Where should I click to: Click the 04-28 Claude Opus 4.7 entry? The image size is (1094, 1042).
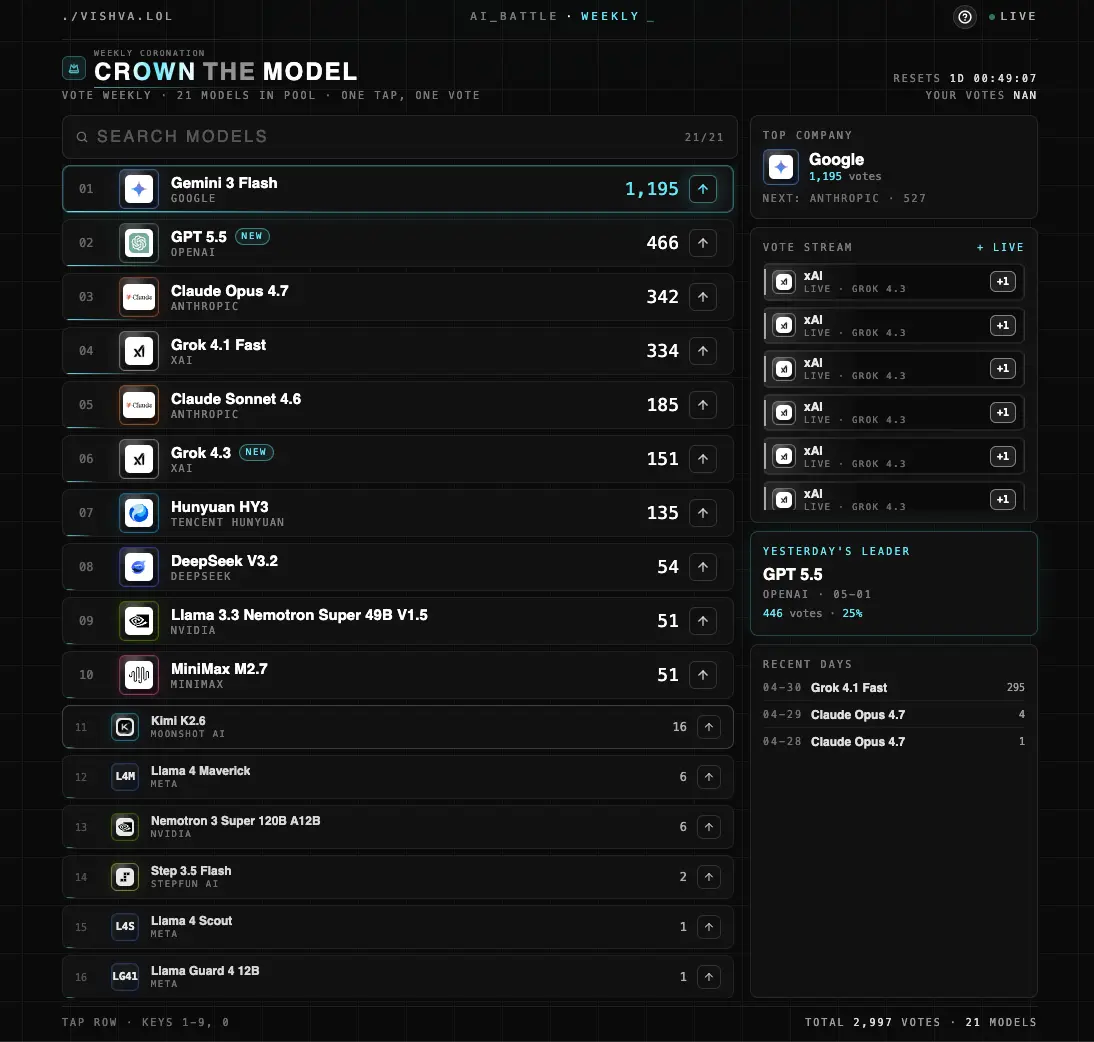[893, 742]
